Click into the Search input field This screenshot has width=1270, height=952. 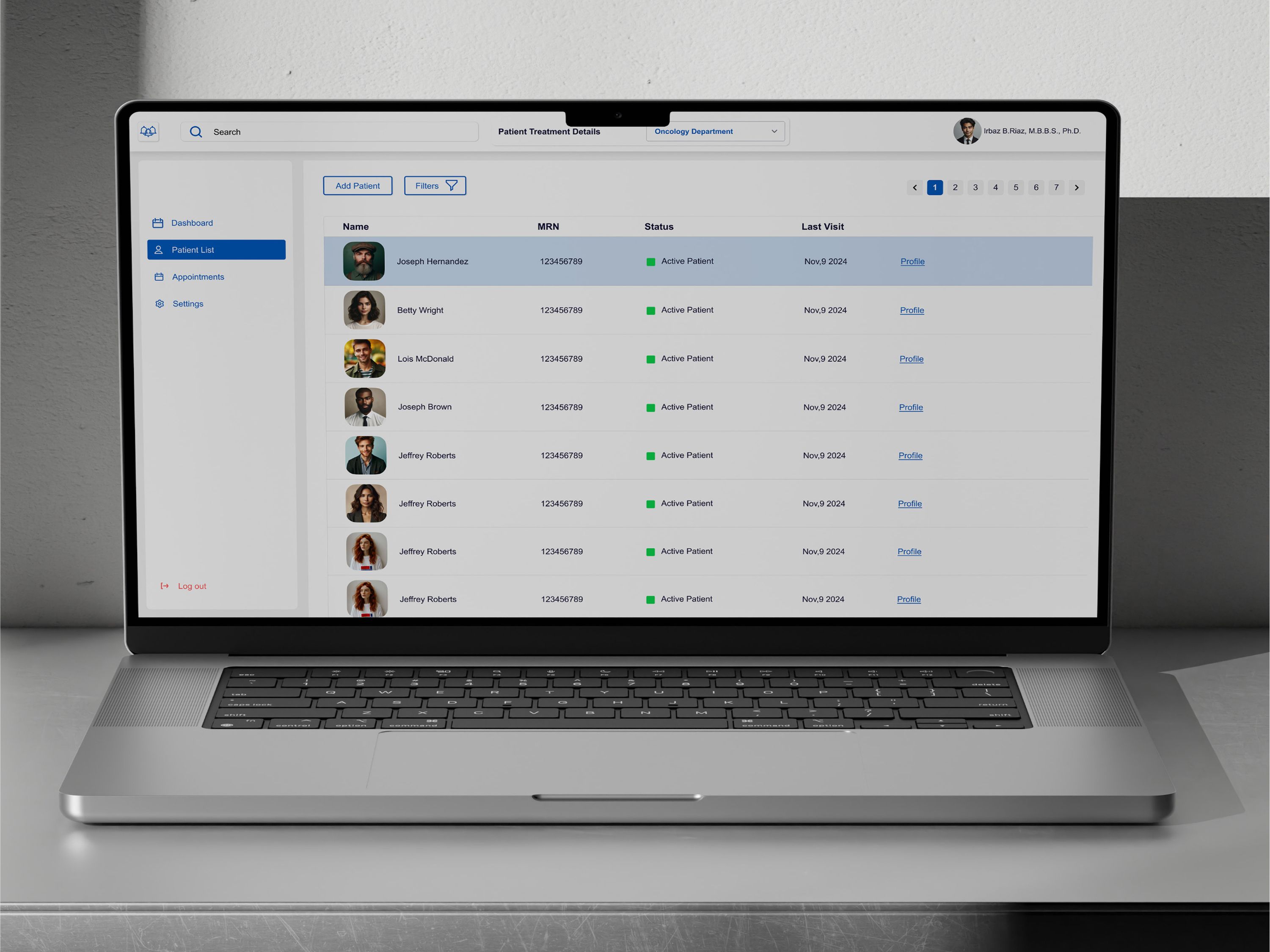click(339, 132)
